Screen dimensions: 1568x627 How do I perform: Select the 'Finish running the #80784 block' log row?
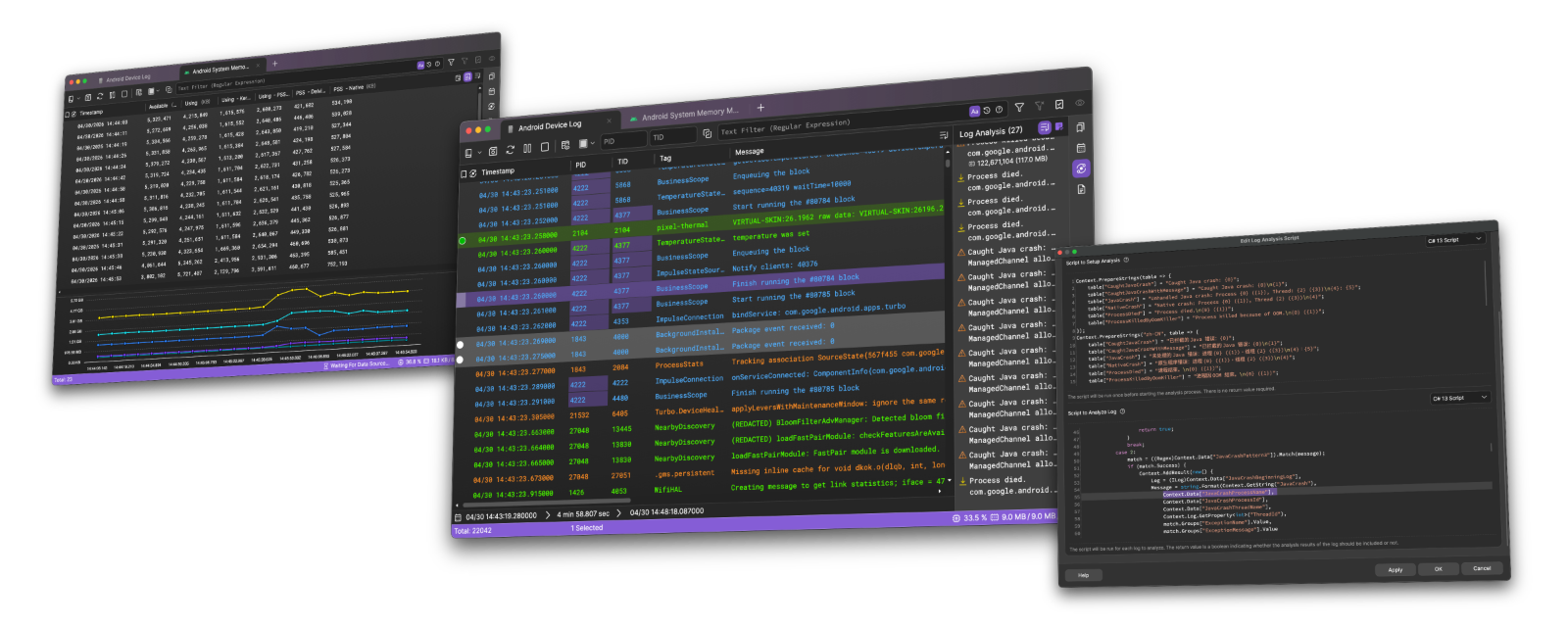pyautogui.click(x=701, y=285)
